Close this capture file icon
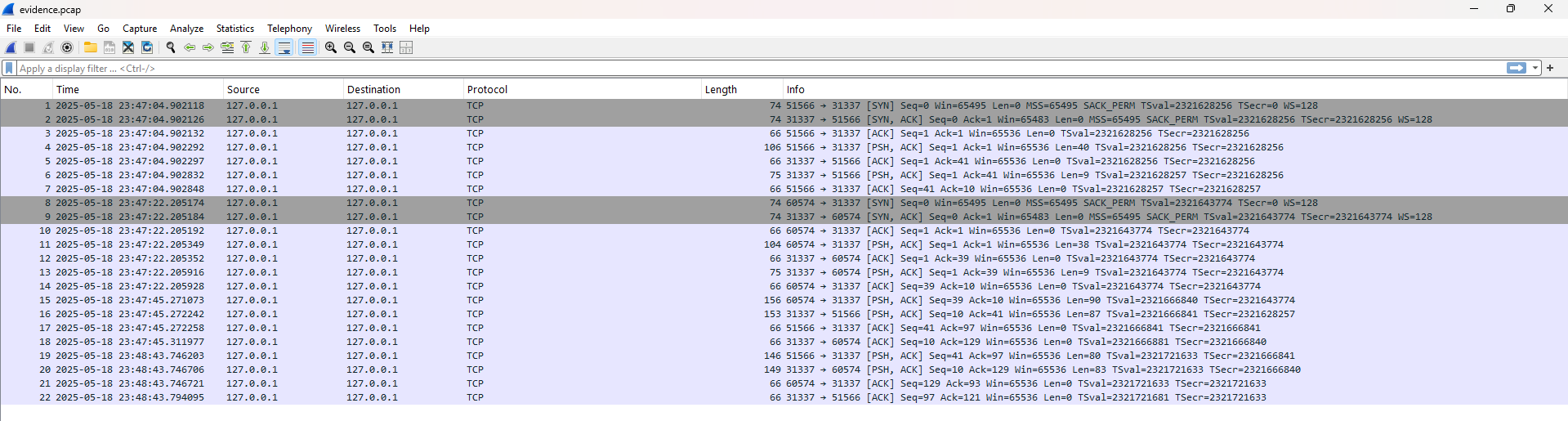 (128, 47)
